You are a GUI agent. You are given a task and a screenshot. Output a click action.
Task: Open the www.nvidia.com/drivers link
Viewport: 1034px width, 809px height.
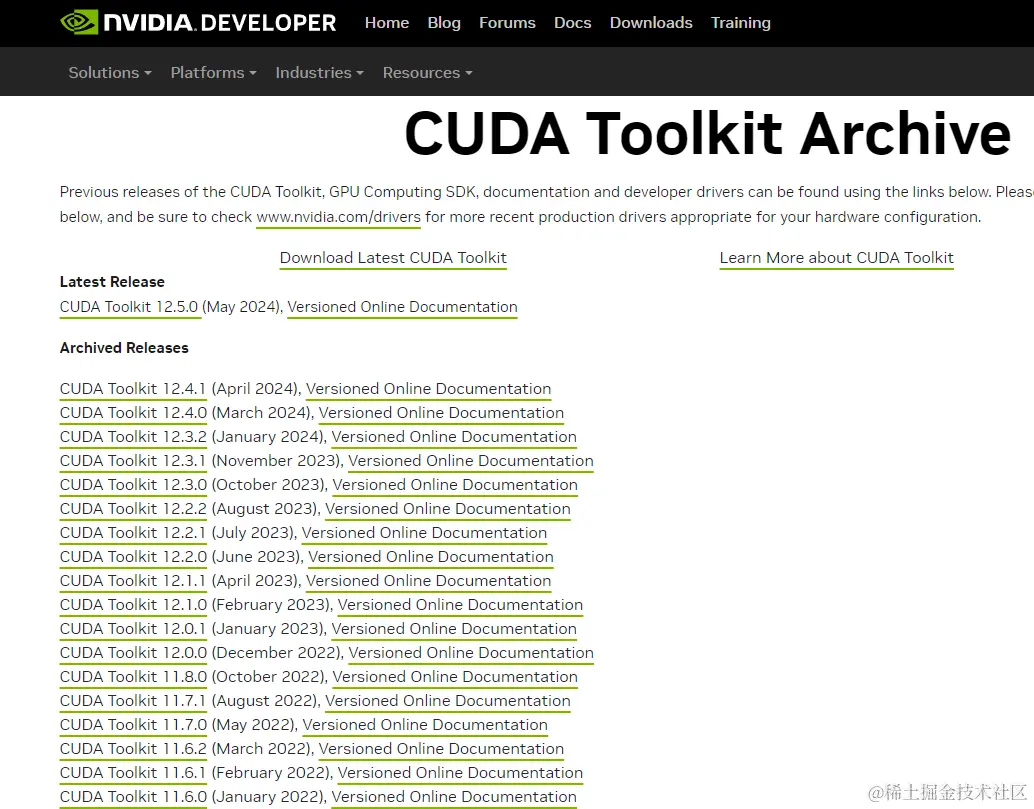pos(338,217)
